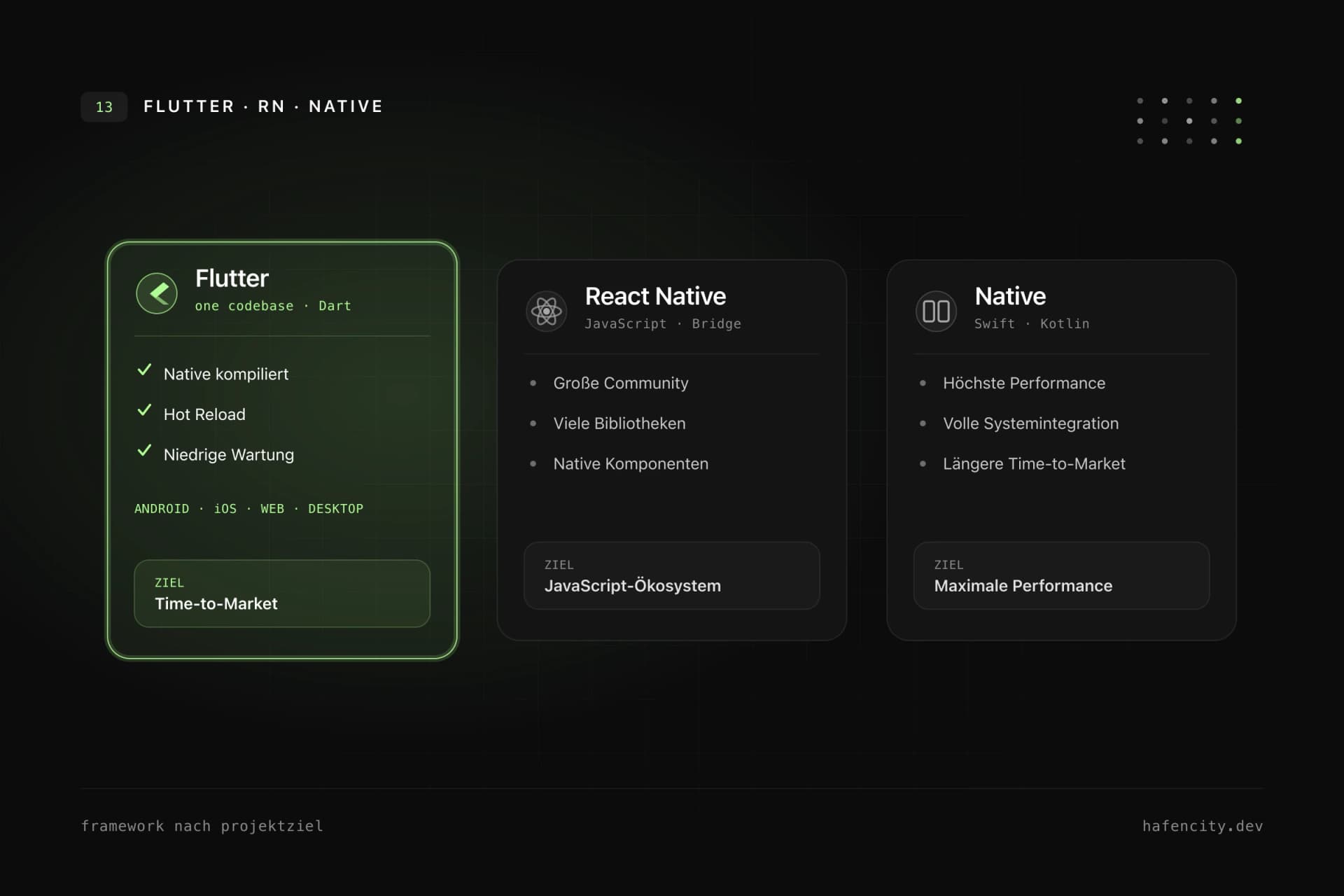Click the Höchste Performance bullet item
The width and height of the screenshot is (1344, 896).
(x=1024, y=383)
